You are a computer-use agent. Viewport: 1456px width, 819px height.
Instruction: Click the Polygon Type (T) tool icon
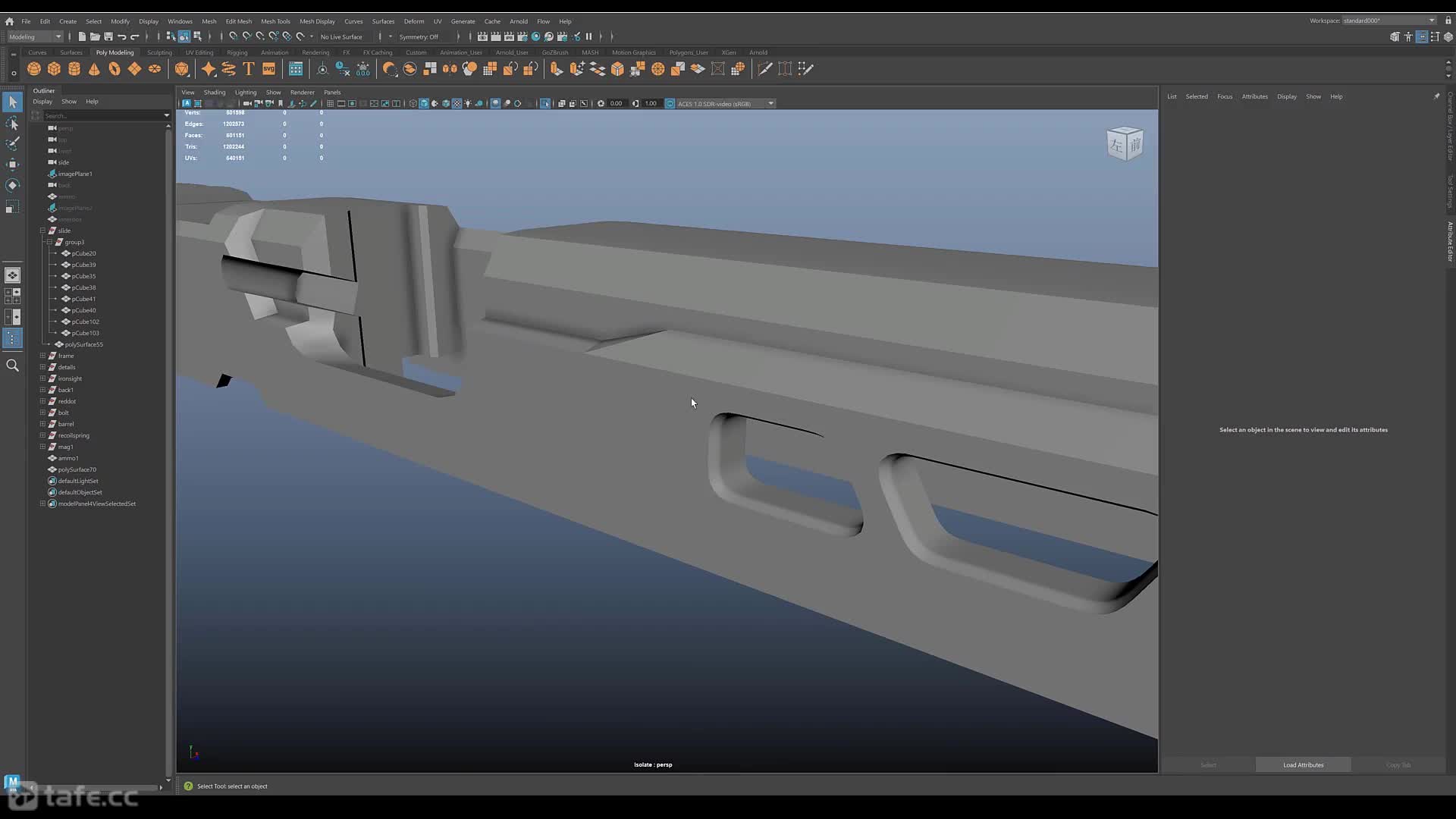249,69
